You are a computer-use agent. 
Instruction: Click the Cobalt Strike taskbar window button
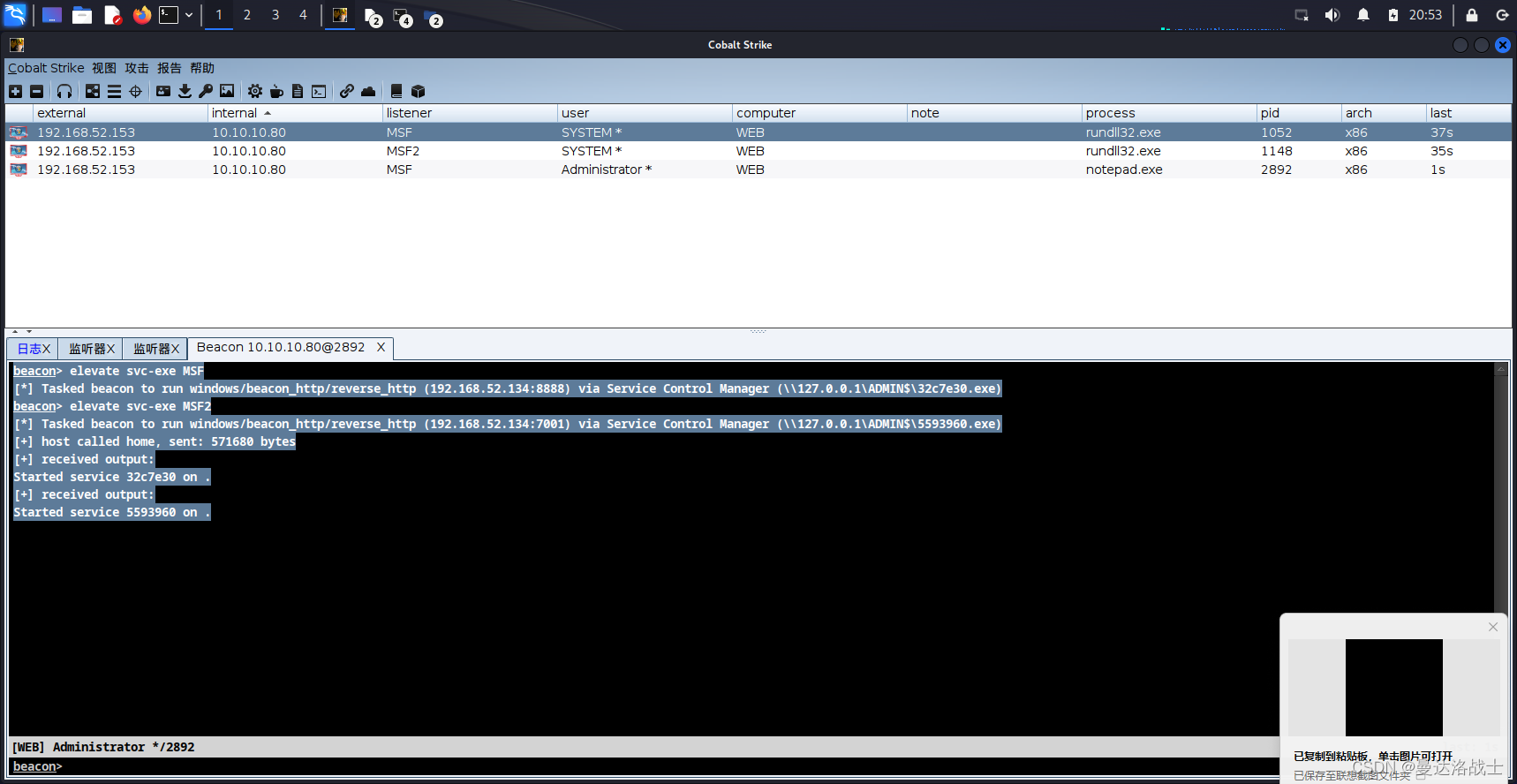pos(339,15)
